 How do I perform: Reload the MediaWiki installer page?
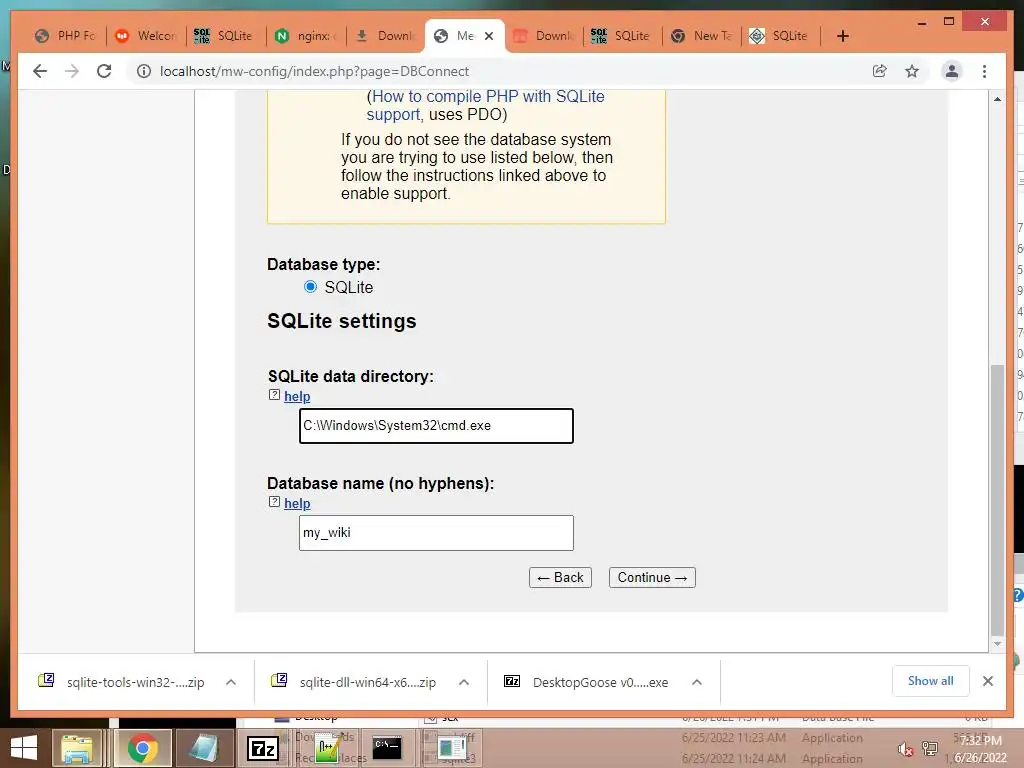coord(104,71)
